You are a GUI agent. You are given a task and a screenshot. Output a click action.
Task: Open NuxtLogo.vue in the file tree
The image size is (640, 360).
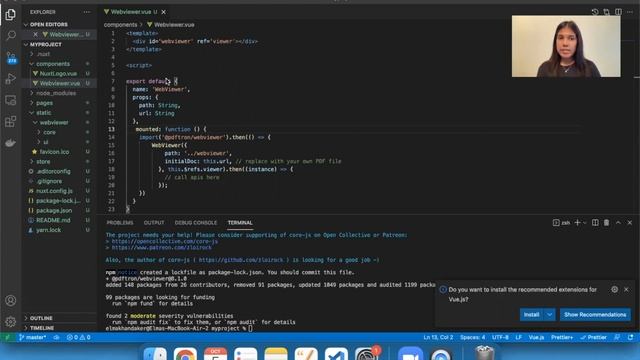(x=58, y=73)
